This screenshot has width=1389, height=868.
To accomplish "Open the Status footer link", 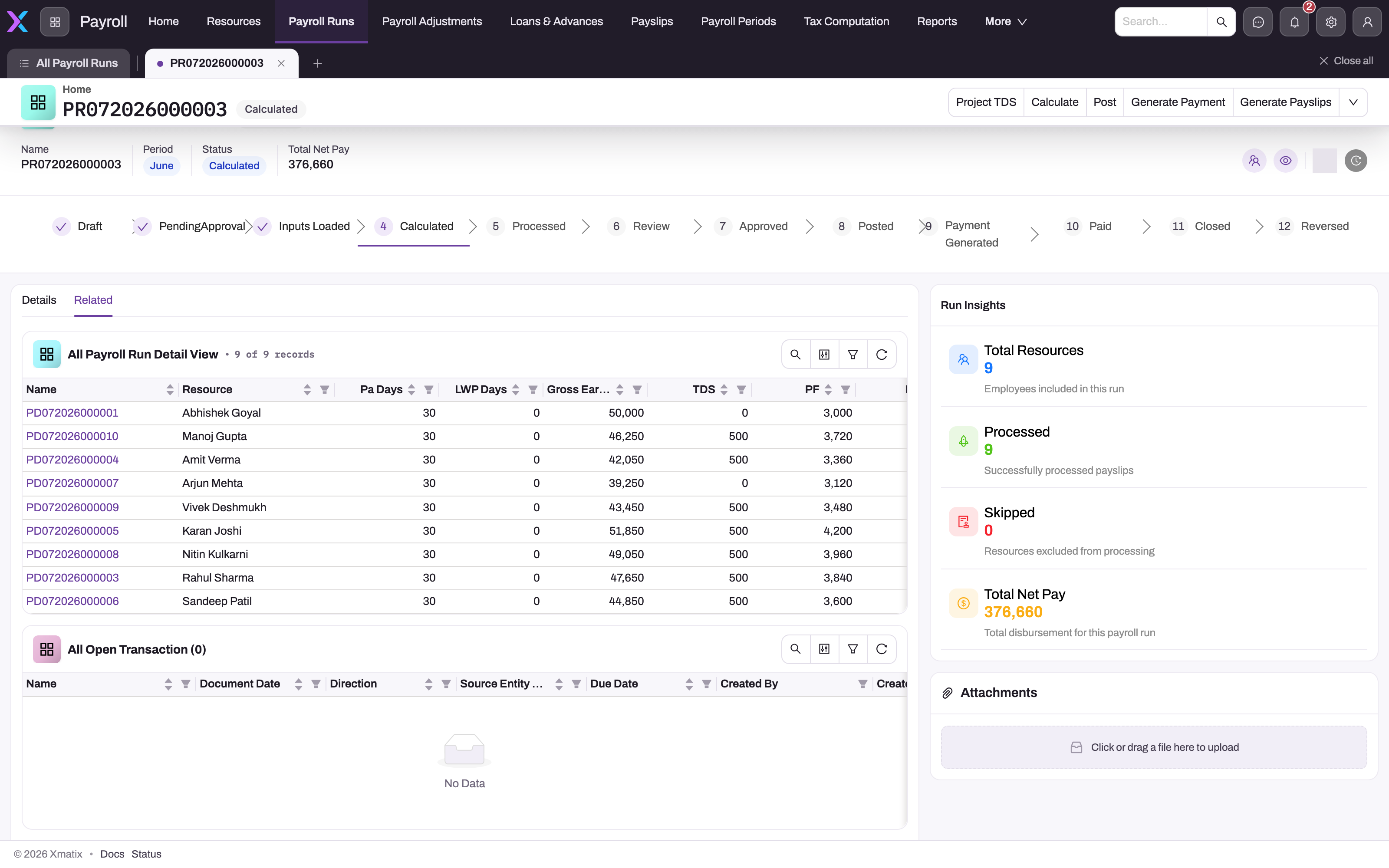I will tap(146, 854).
